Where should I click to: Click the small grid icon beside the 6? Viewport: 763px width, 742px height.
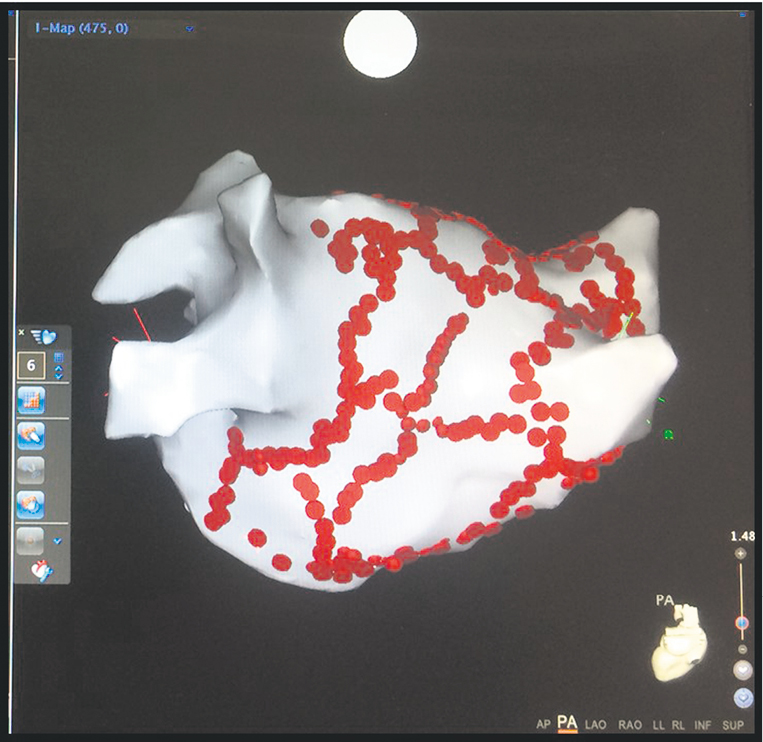58,357
